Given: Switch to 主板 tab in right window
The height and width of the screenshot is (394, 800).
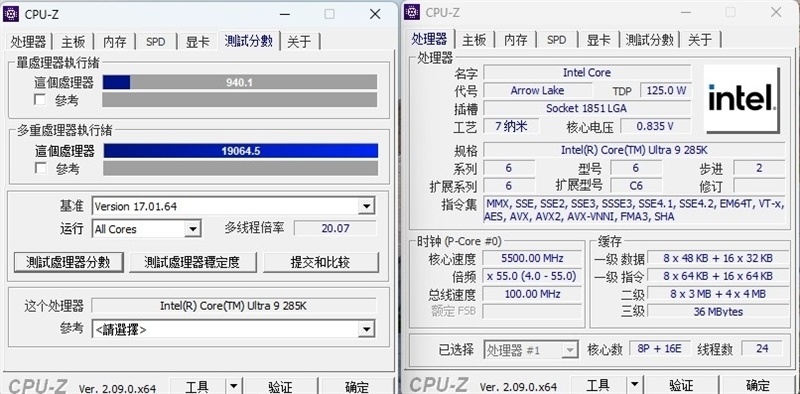Looking at the screenshot, I should pyautogui.click(x=474, y=40).
